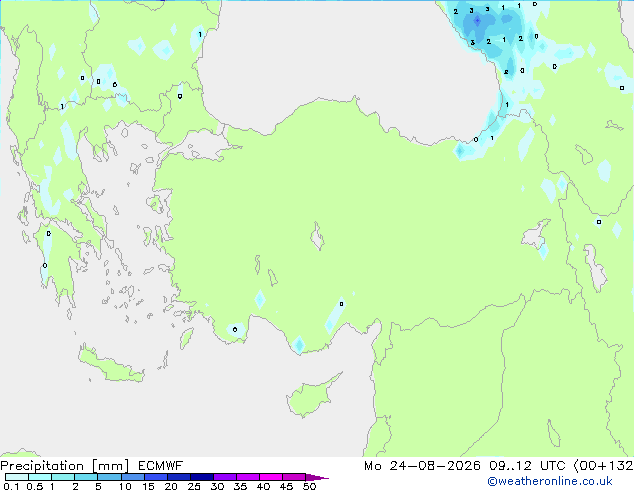
Task: Select the 5–10 mm legend swatch
Action: (109, 477)
